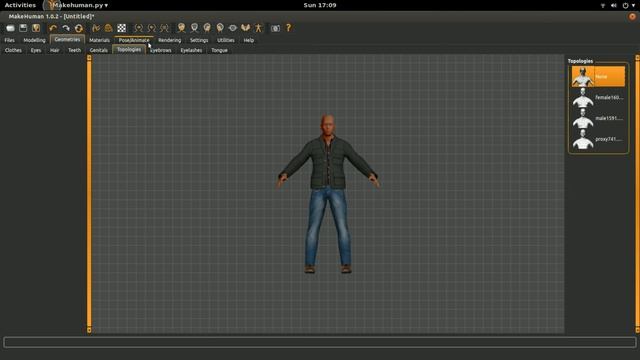The width and height of the screenshot is (640, 360).
Task: Switch to the Clothes sub-tab
Action: tap(13, 50)
